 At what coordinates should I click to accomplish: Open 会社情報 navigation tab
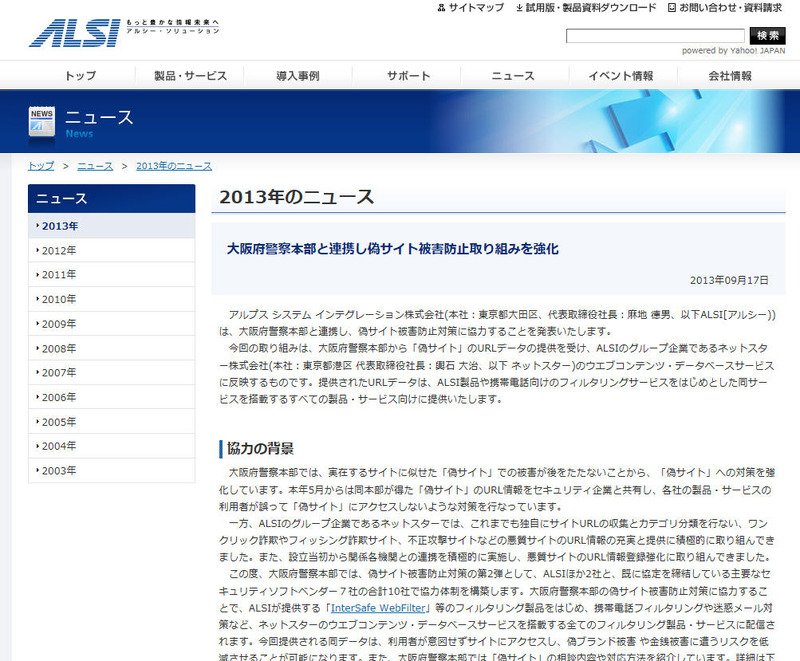click(x=729, y=76)
